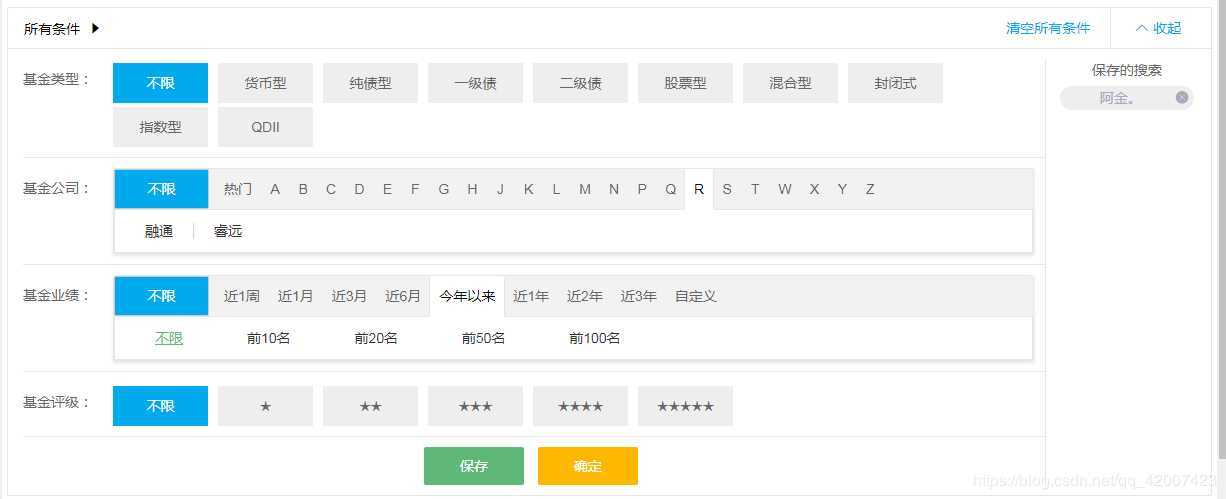1226x499 pixels.
Task: Open company letter tab N
Action: tap(614, 189)
